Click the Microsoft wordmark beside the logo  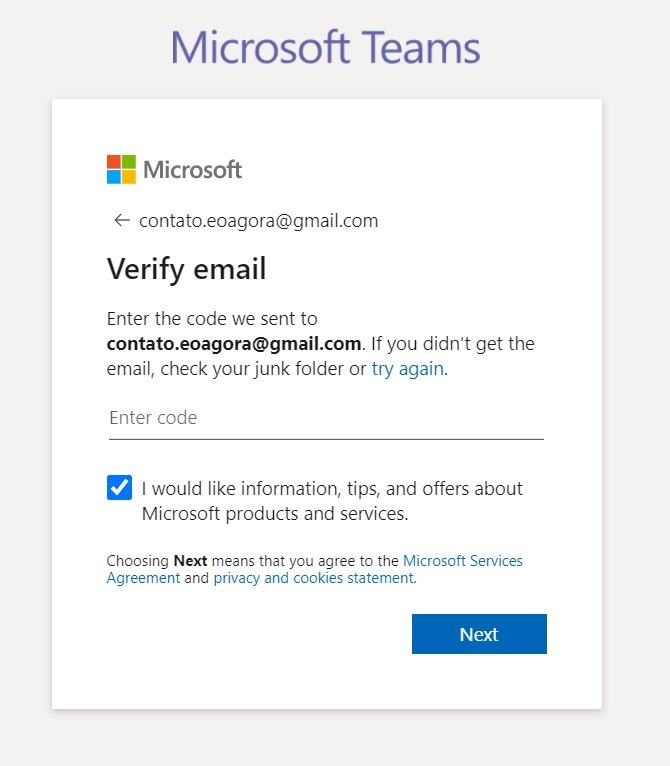pos(192,170)
